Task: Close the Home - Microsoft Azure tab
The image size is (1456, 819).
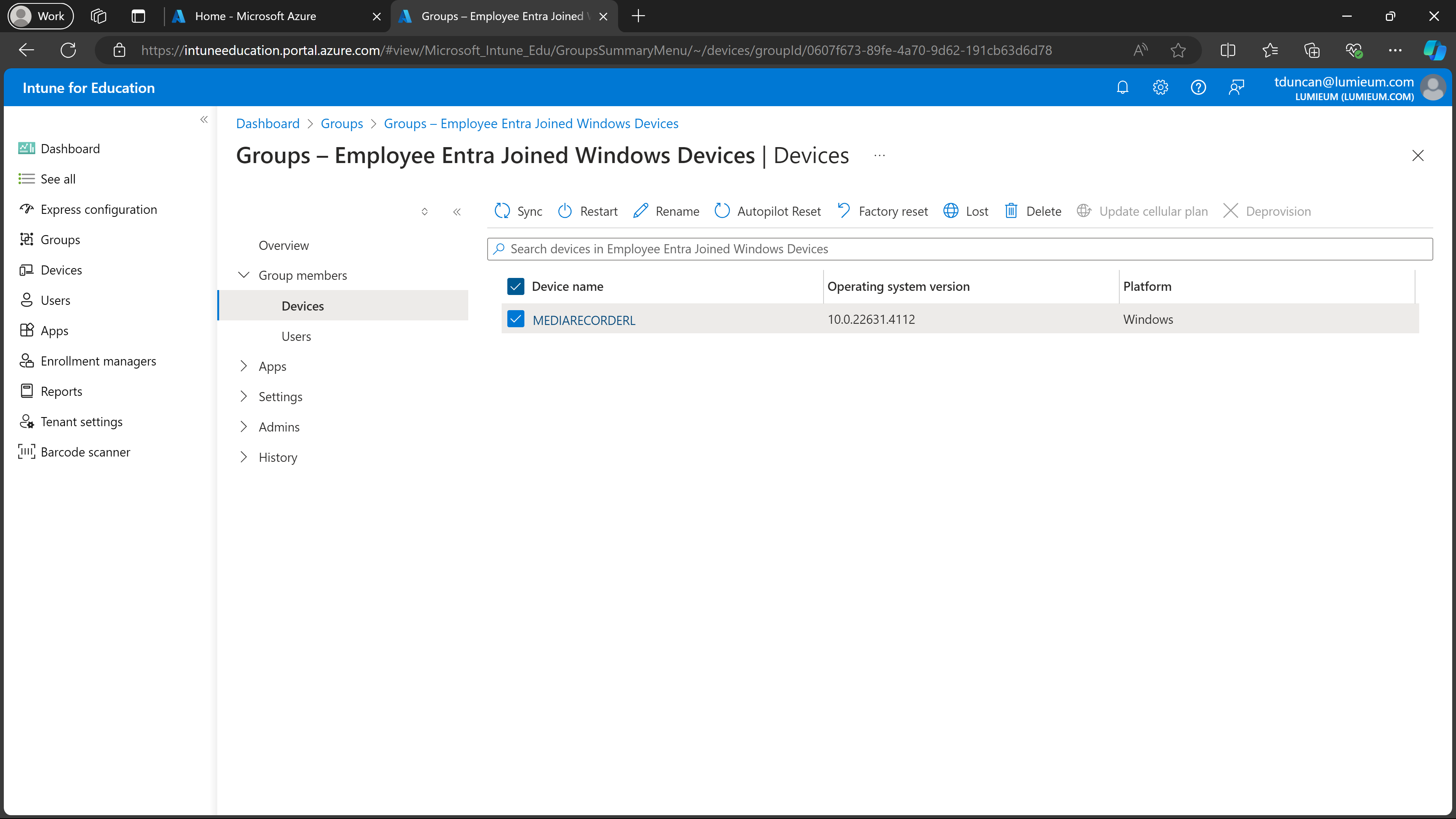Action: tap(377, 16)
